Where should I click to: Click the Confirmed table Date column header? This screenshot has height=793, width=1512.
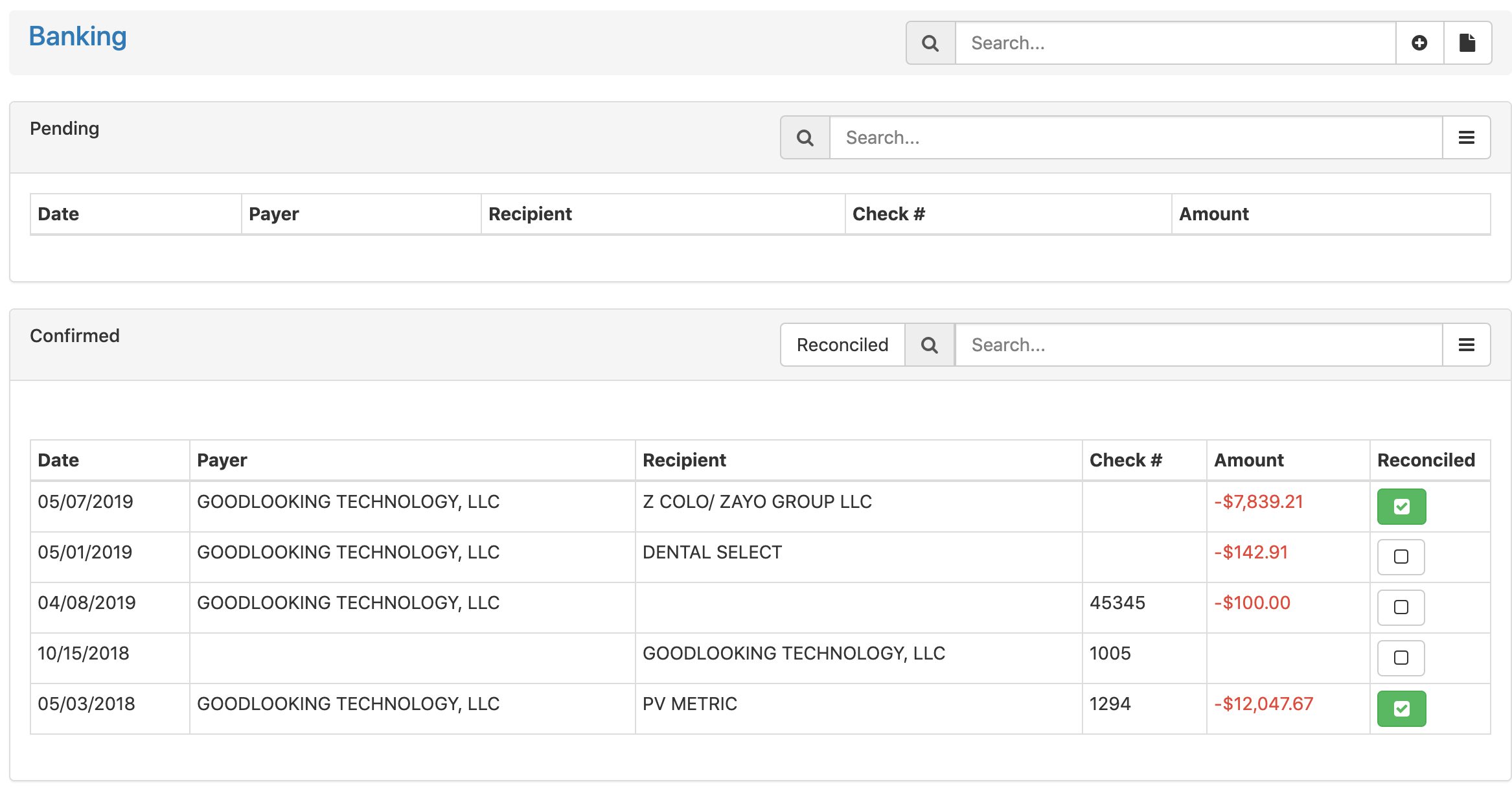coord(58,461)
